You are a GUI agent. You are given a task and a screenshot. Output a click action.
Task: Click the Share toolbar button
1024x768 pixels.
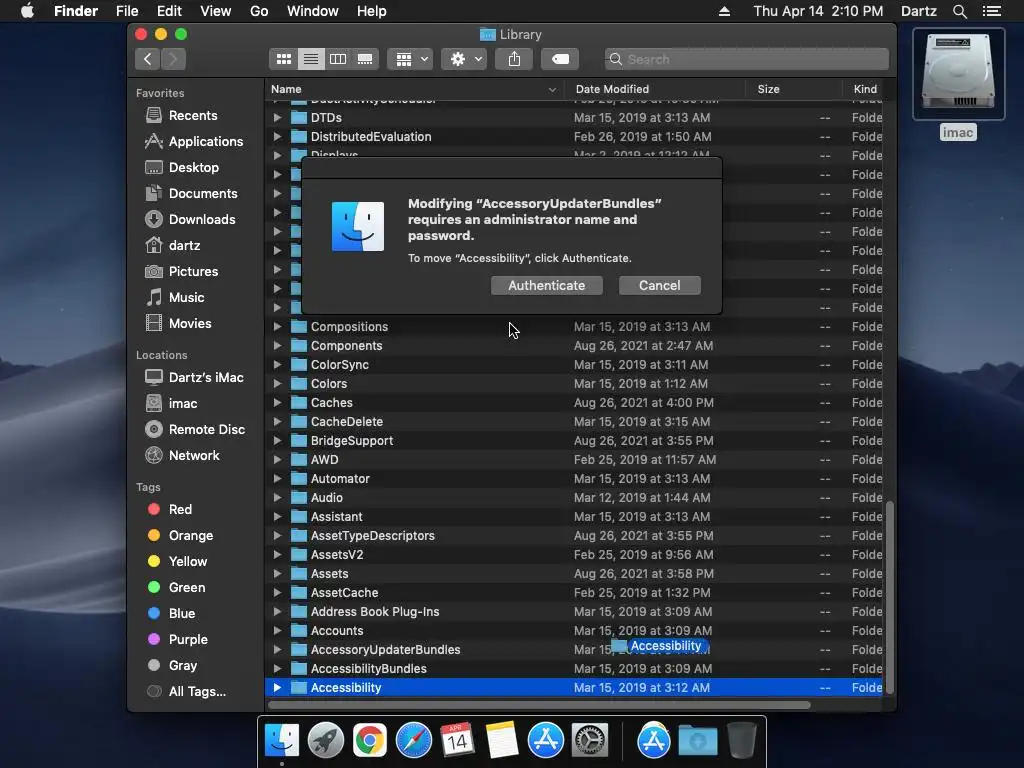pos(515,59)
